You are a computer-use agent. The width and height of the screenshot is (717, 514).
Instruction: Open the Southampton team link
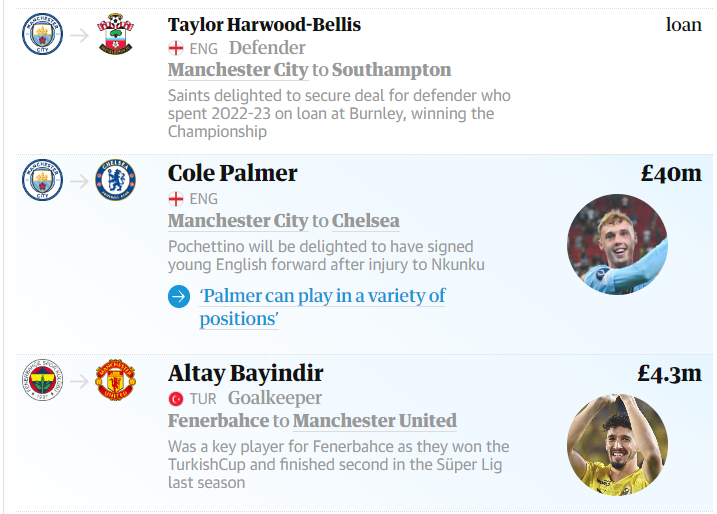[x=391, y=70]
